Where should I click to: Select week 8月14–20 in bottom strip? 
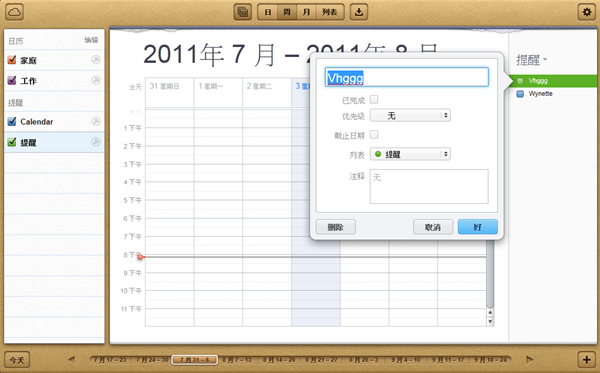tap(279, 360)
